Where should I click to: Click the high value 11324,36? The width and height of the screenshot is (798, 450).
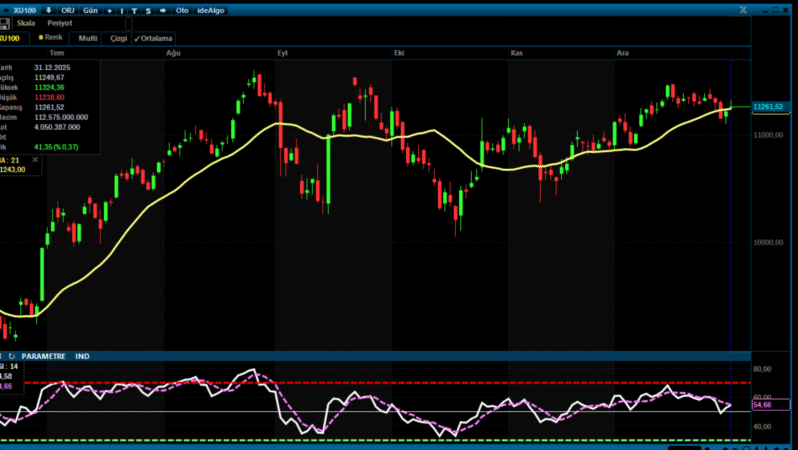coord(49,88)
